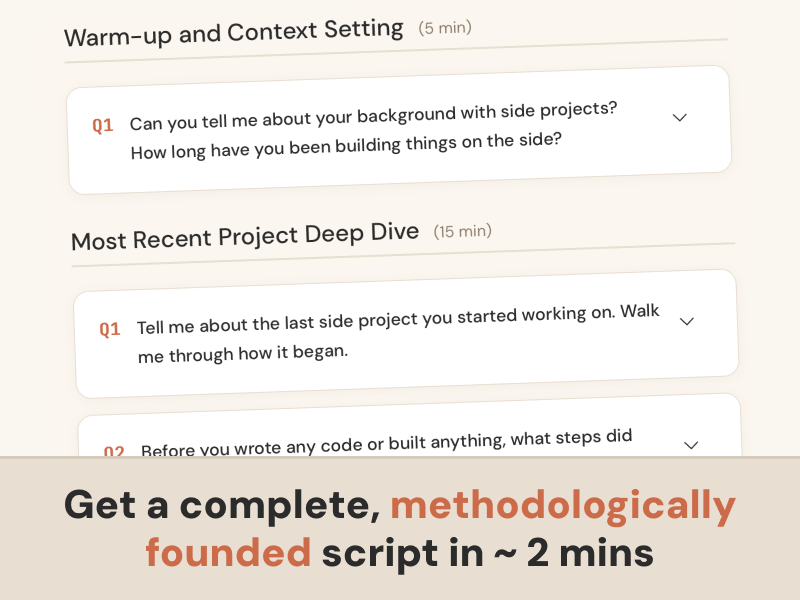The width and height of the screenshot is (800, 600).
Task: Click the divider under Warm-up heading
Action: coord(396,51)
